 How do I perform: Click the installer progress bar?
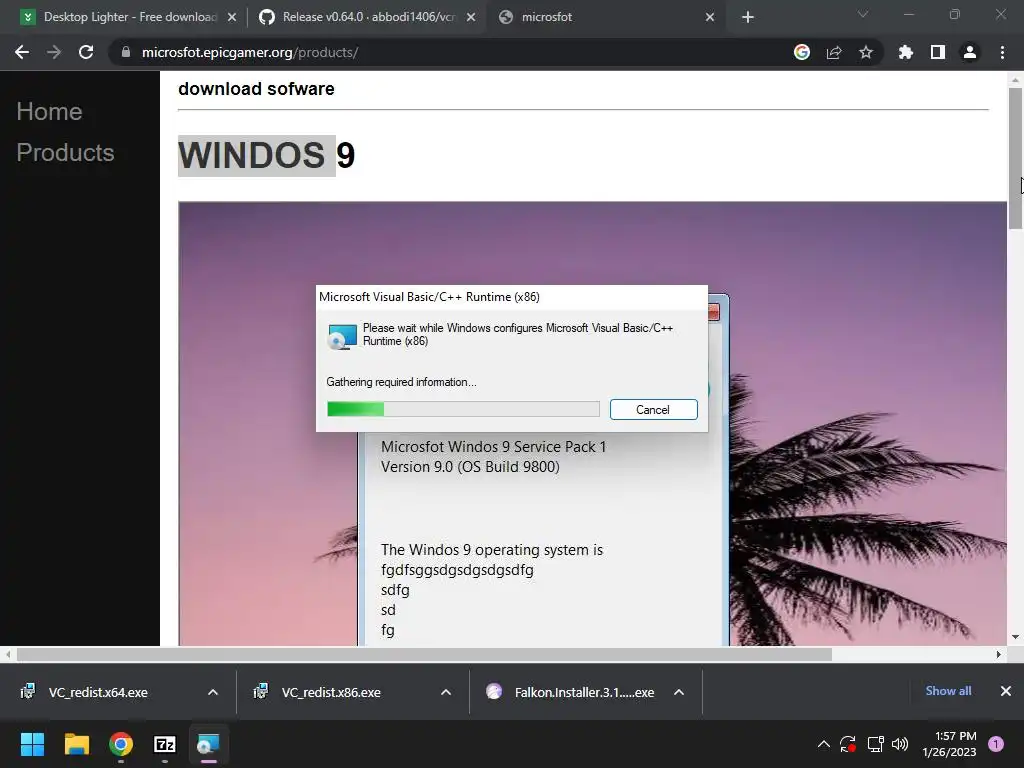tap(463, 409)
